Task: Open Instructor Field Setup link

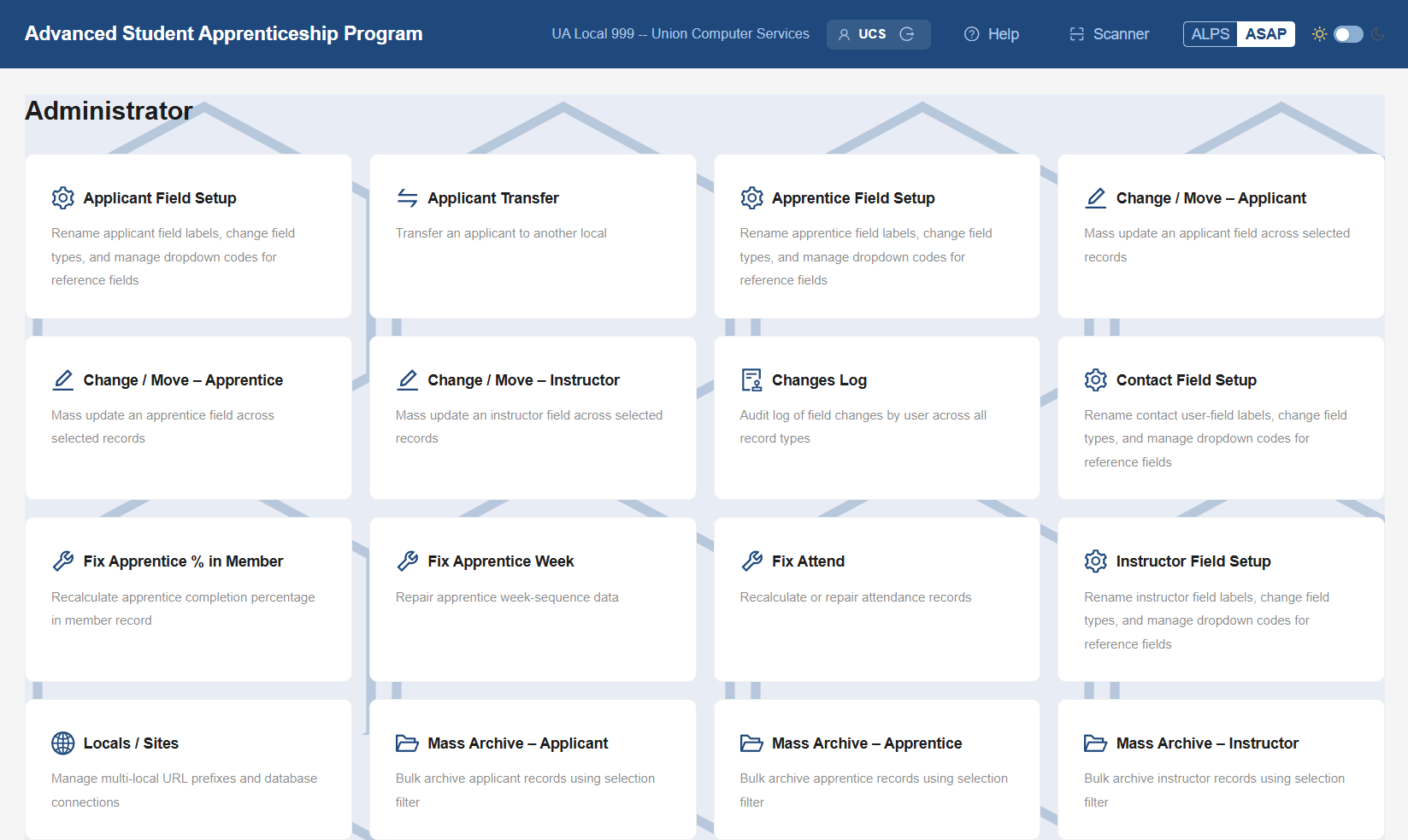Action: pyautogui.click(x=1193, y=561)
